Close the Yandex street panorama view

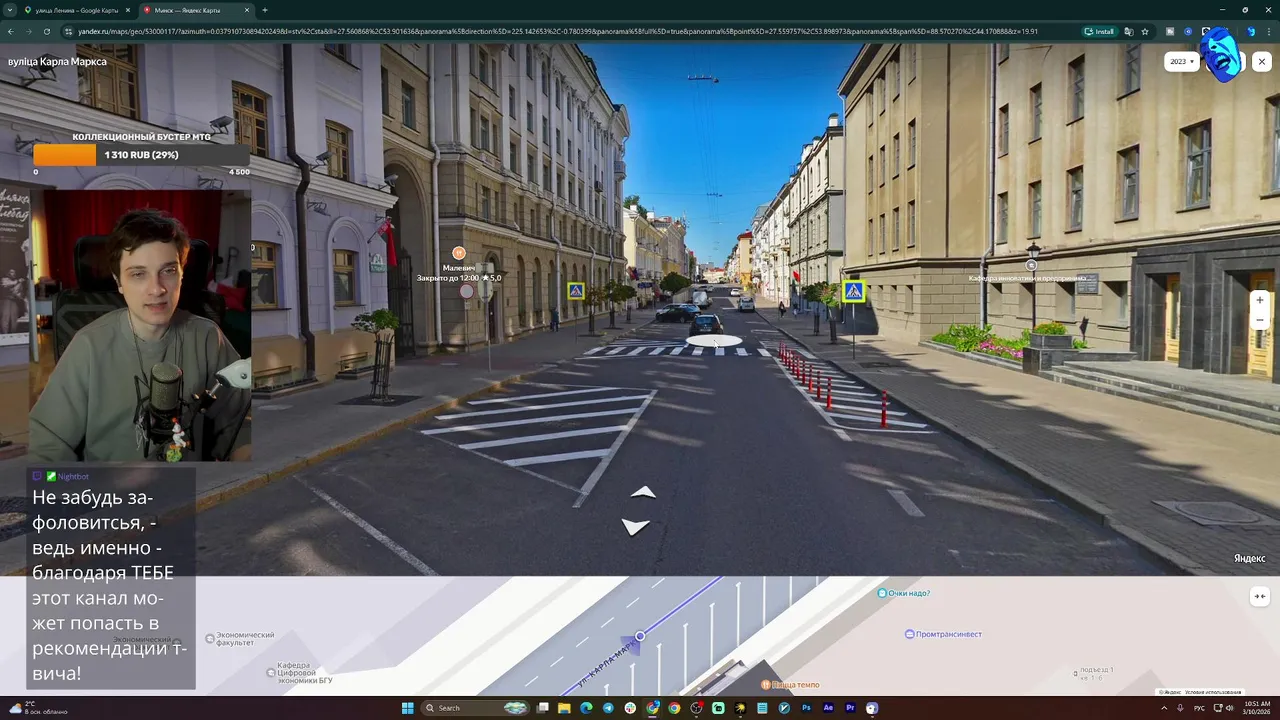click(1262, 62)
